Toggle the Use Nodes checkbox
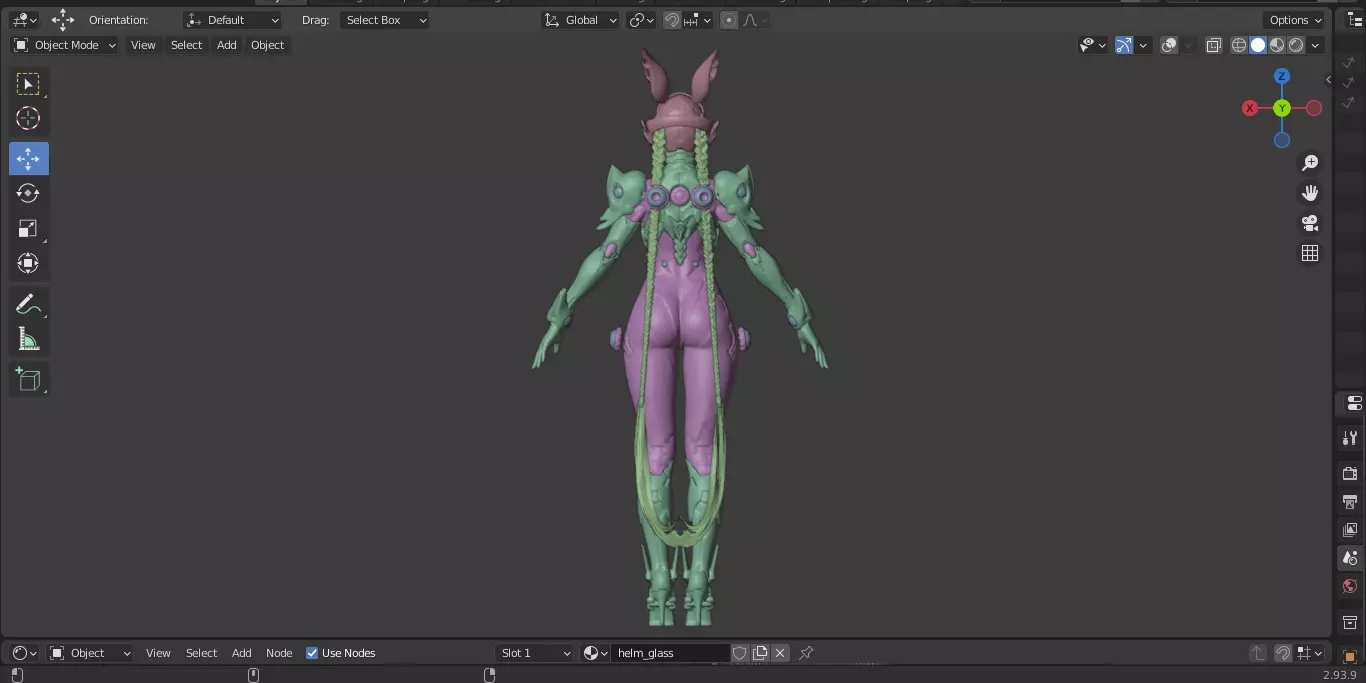 click(x=312, y=653)
